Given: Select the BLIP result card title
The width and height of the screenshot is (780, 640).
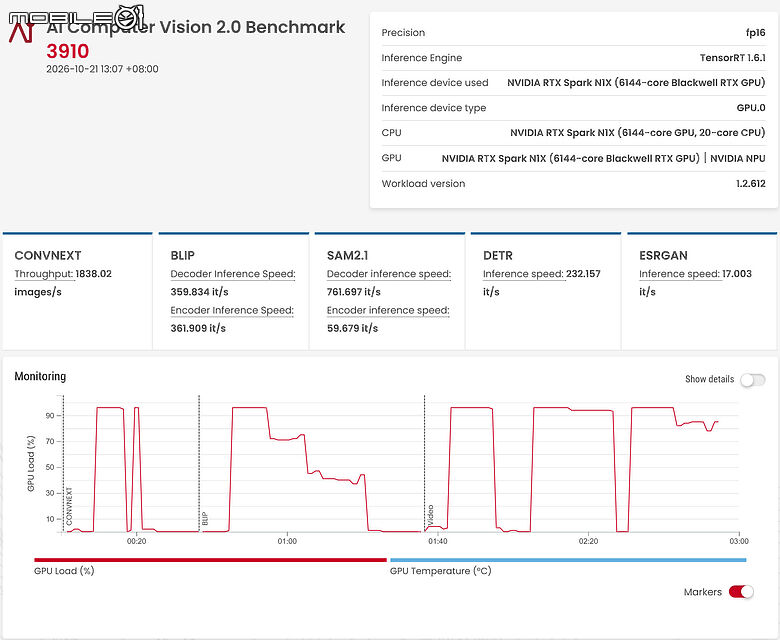Looking at the screenshot, I should [x=183, y=256].
